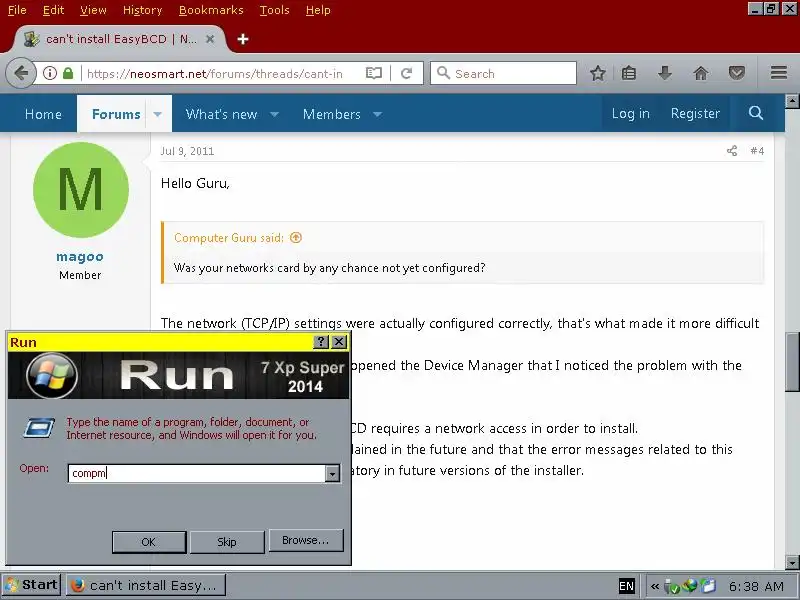Click the Firefox taskbar button
800x600 pixels.
click(146, 585)
